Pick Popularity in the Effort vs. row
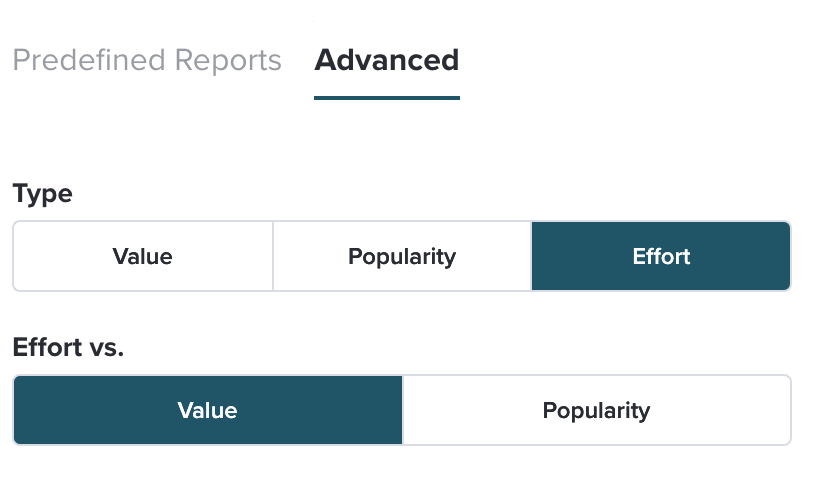This screenshot has height=490, width=820. (597, 410)
